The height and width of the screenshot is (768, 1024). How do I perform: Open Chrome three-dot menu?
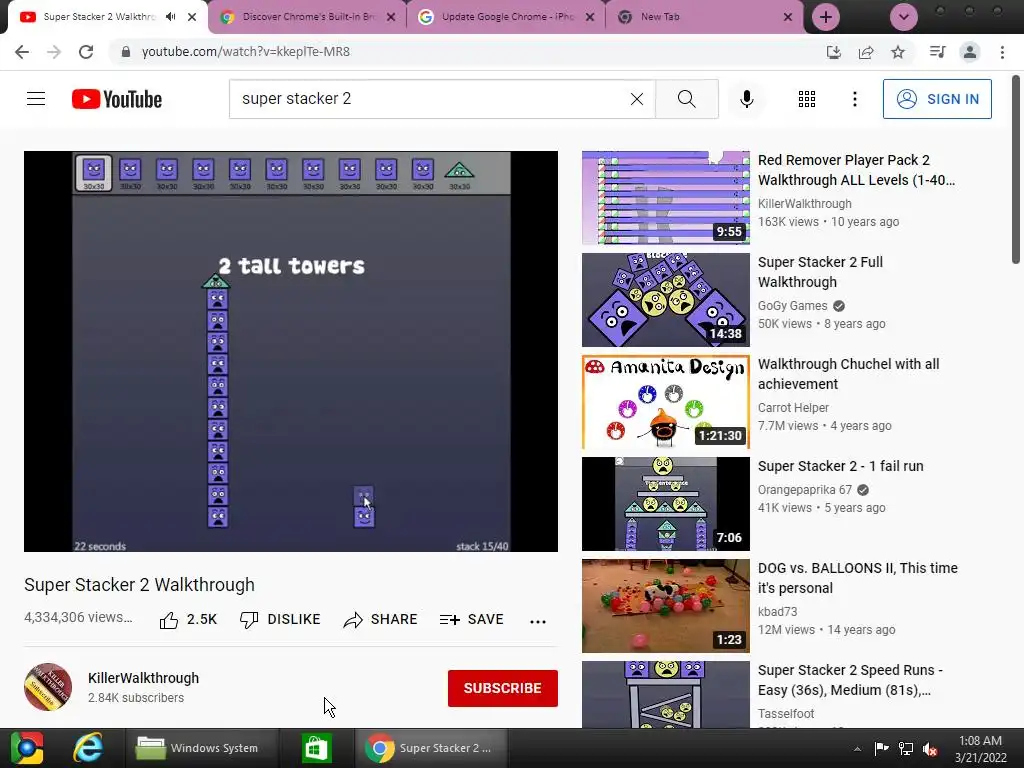[x=1002, y=52]
